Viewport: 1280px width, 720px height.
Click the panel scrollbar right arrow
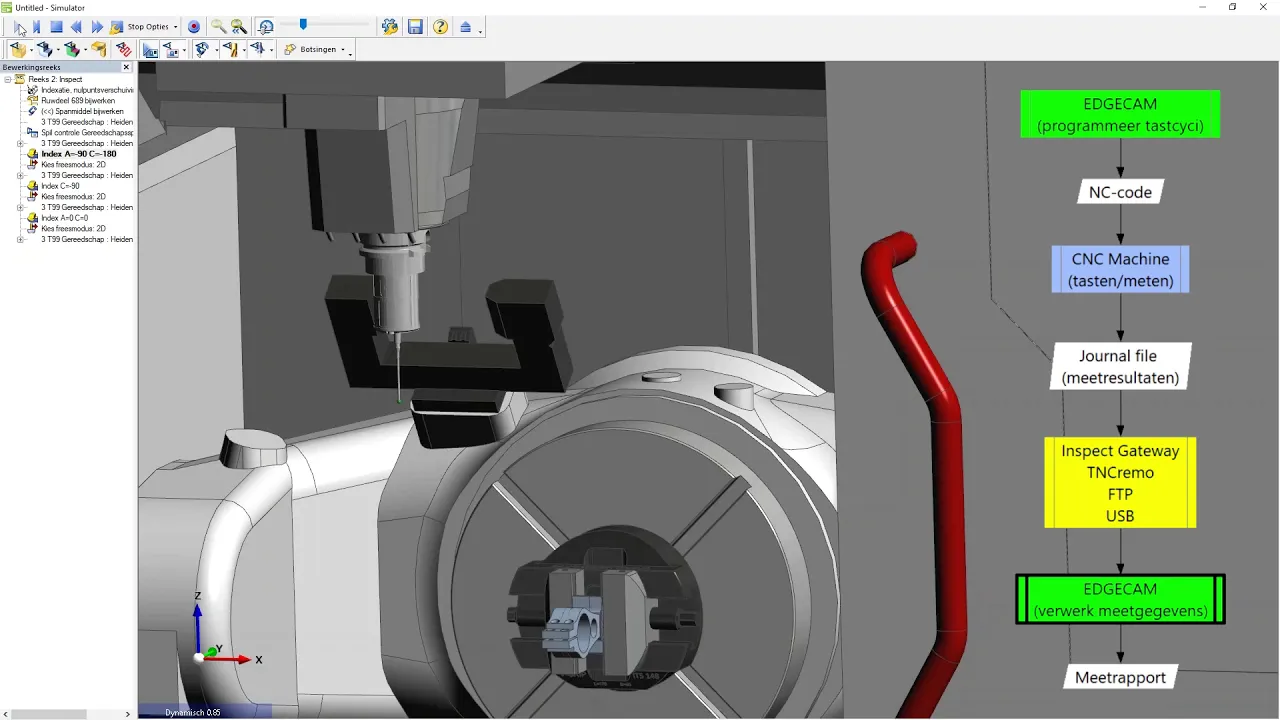(127, 714)
